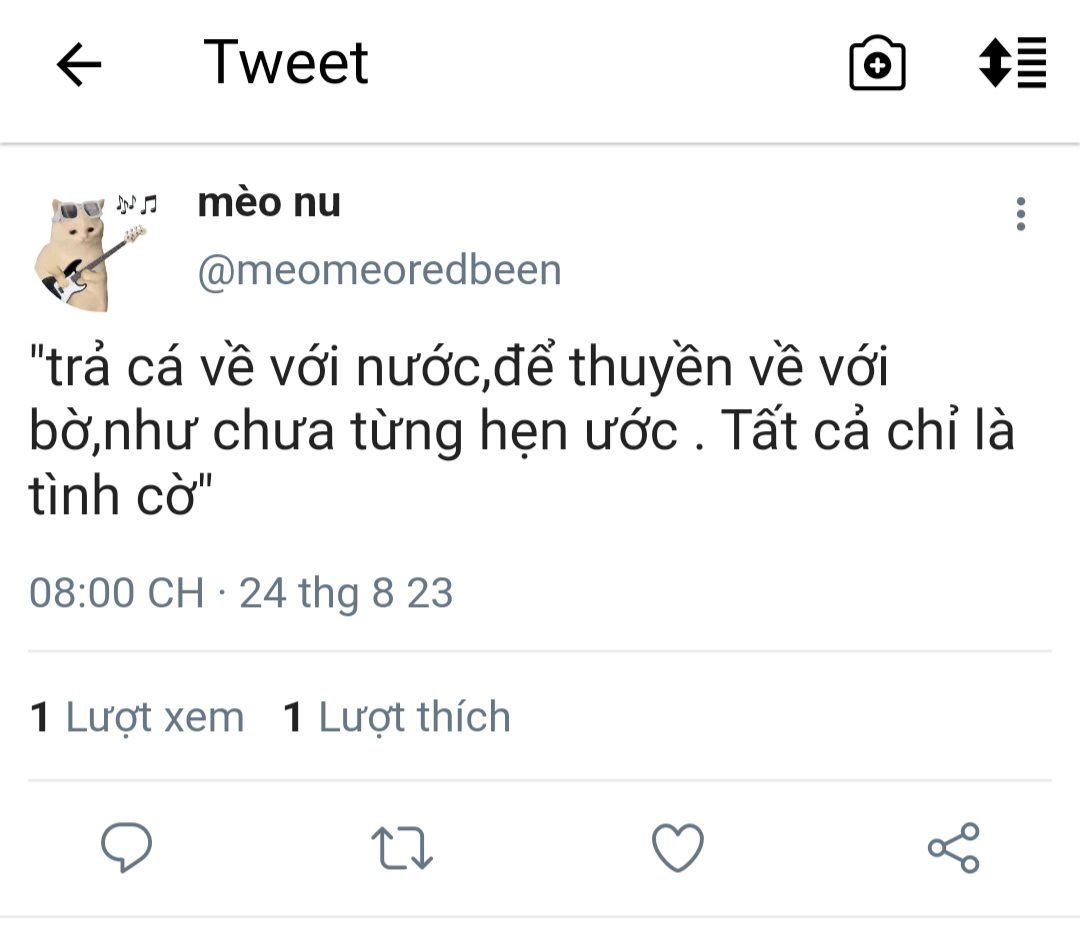1080x925 pixels.
Task: Click the "1 Lượt xem" view count
Action: tap(137, 717)
